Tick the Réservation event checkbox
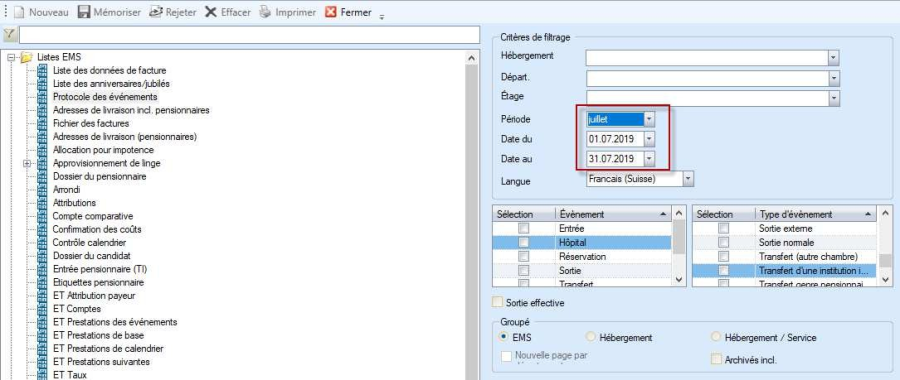The height and width of the screenshot is (380, 900). (x=523, y=256)
